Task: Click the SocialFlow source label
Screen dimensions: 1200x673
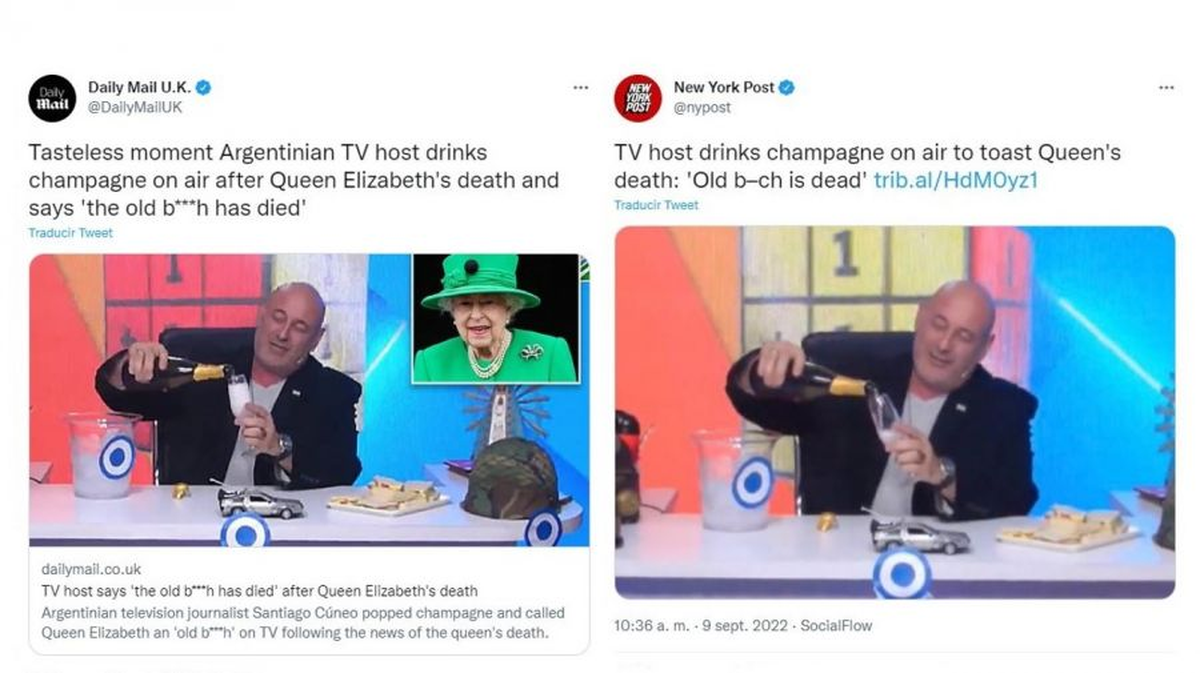Action: pos(836,626)
